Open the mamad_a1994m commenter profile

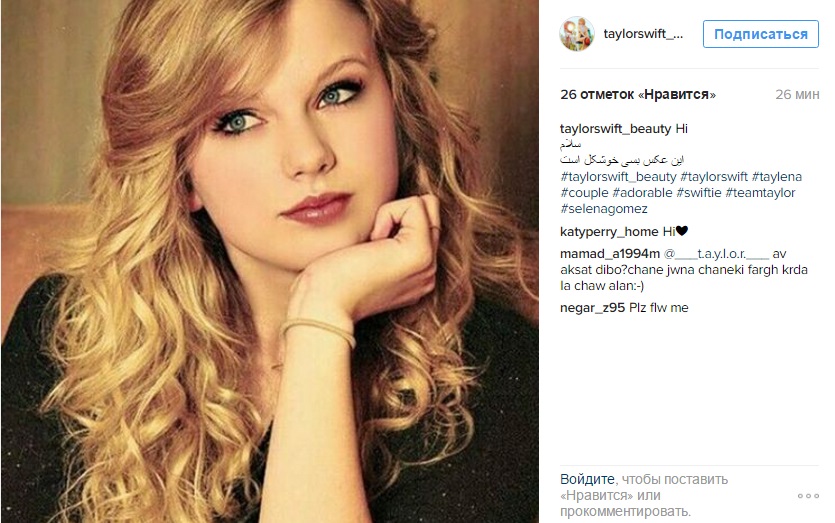pos(610,254)
